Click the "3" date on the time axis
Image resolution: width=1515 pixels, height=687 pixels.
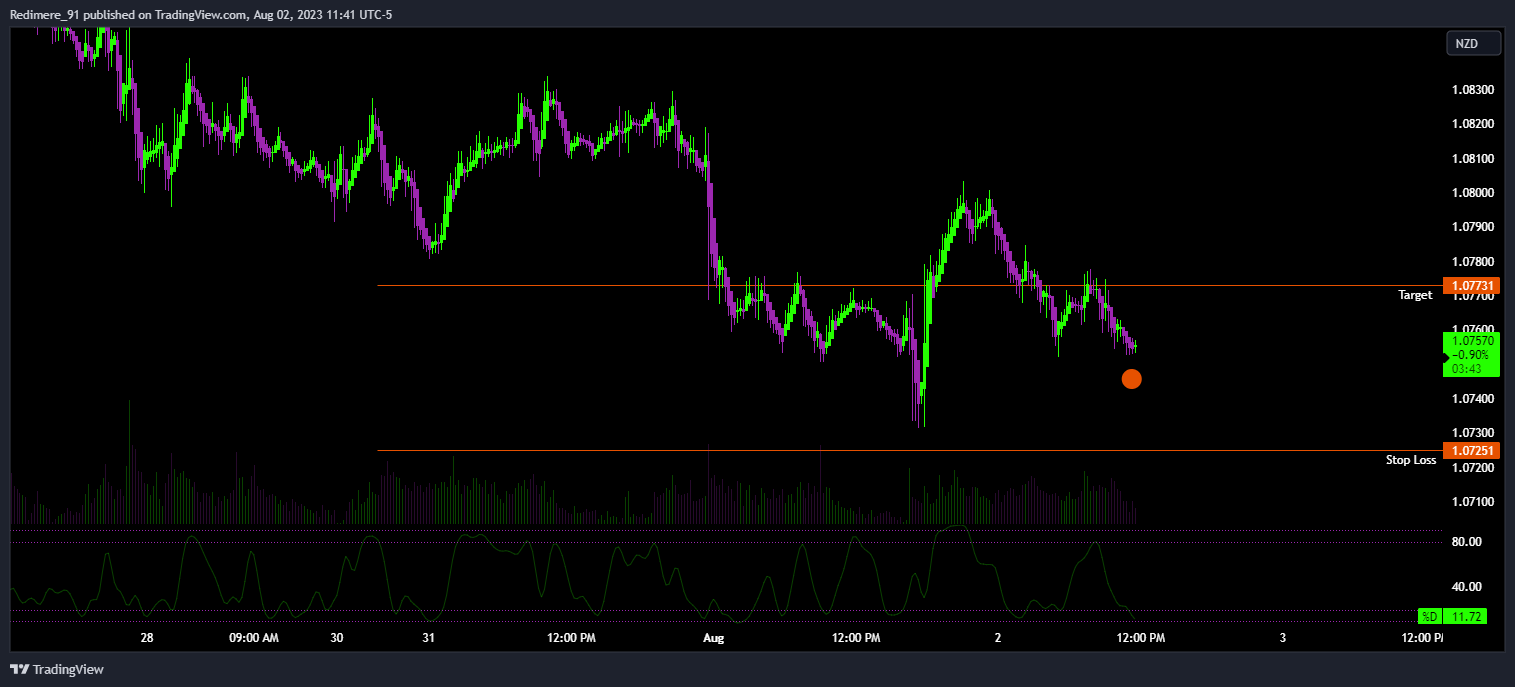[1283, 638]
